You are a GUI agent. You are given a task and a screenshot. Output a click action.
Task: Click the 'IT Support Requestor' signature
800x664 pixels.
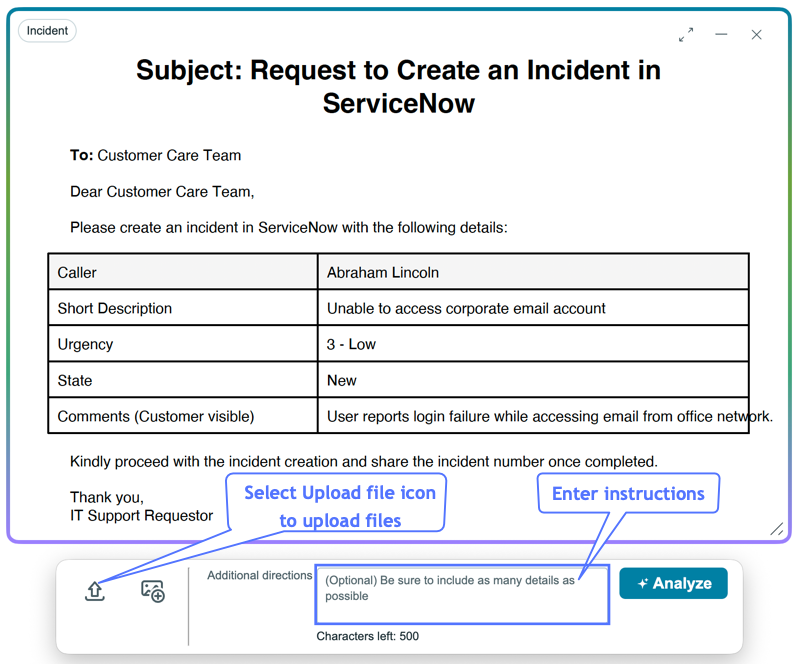[x=141, y=515]
